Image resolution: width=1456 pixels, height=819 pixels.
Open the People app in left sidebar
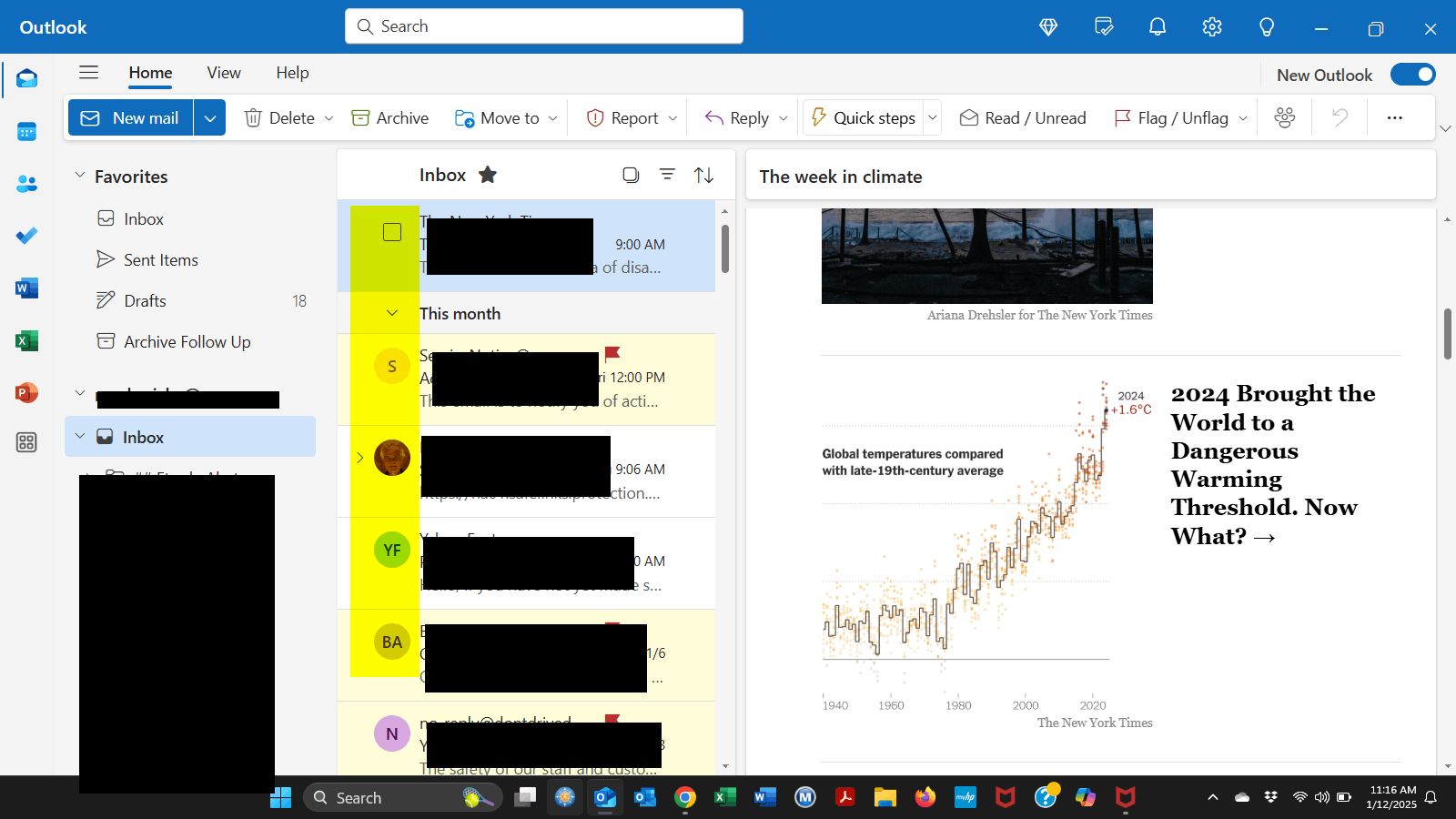pos(26,184)
